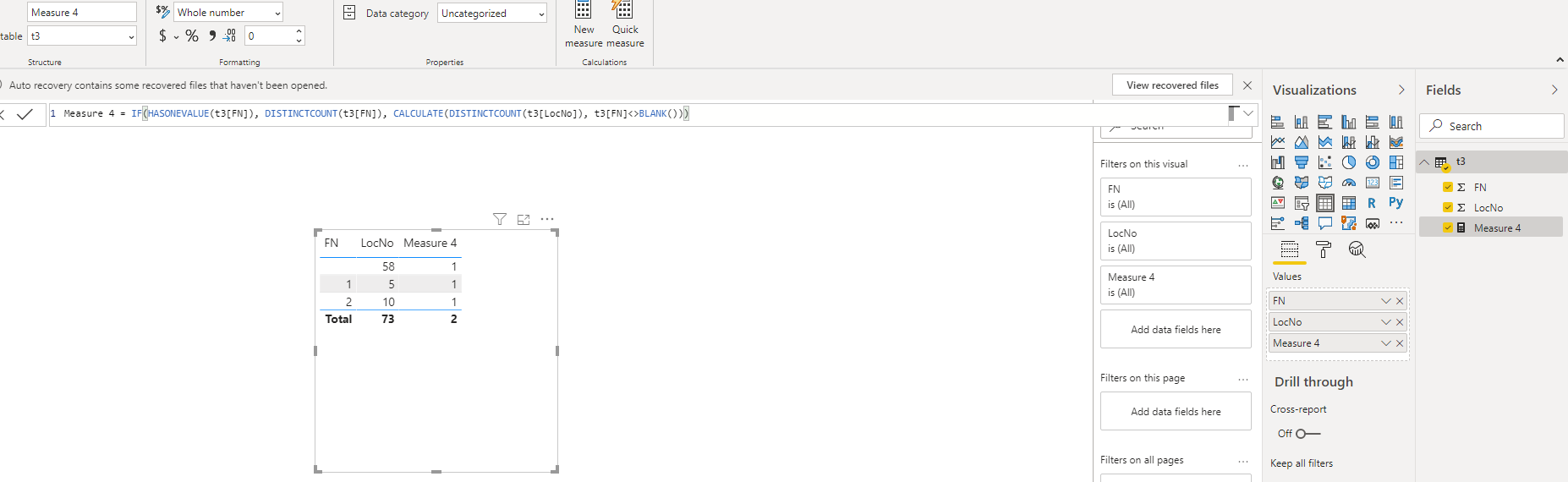Select the stacked bar chart visual

[1278, 122]
